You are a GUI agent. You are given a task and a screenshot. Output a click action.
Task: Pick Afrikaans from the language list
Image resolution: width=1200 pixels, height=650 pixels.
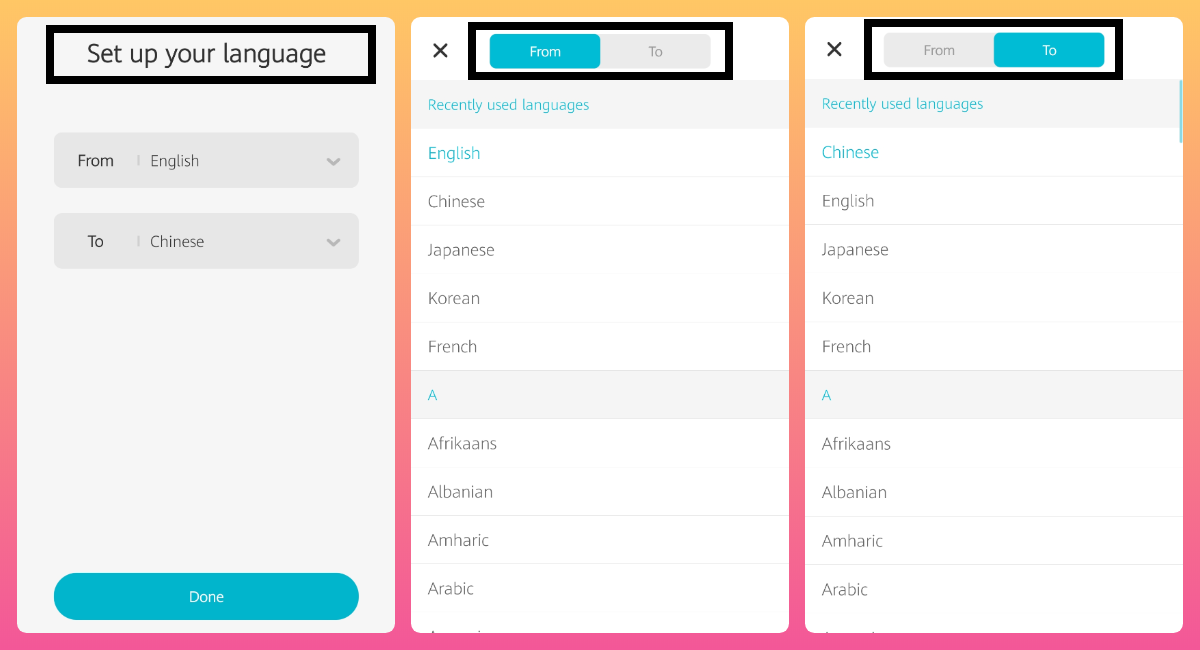pyautogui.click(x=462, y=443)
